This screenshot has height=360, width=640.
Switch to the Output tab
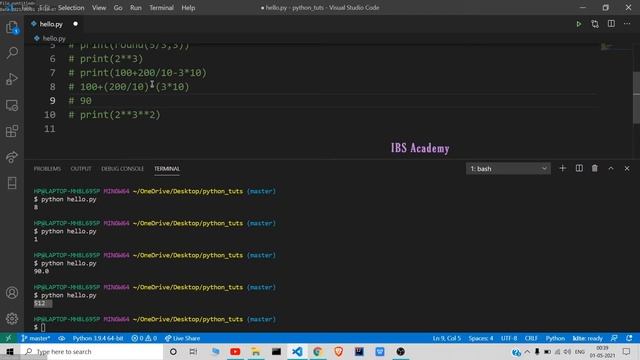pyautogui.click(x=81, y=169)
